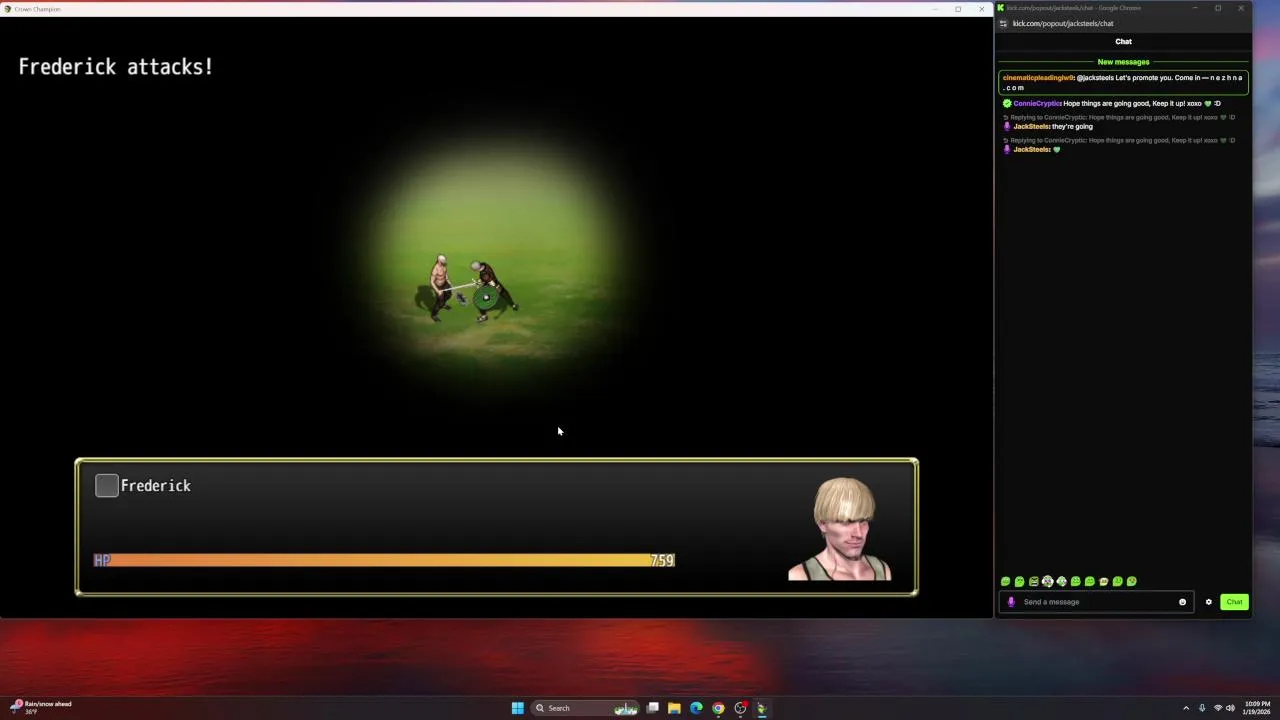Click the taskbar Search box
Viewport: 1280px width, 720px height.
coord(587,708)
